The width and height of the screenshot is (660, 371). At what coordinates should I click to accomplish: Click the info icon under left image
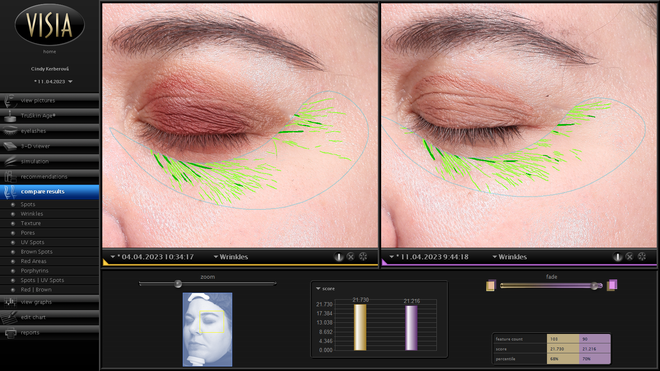pyautogui.click(x=338, y=256)
